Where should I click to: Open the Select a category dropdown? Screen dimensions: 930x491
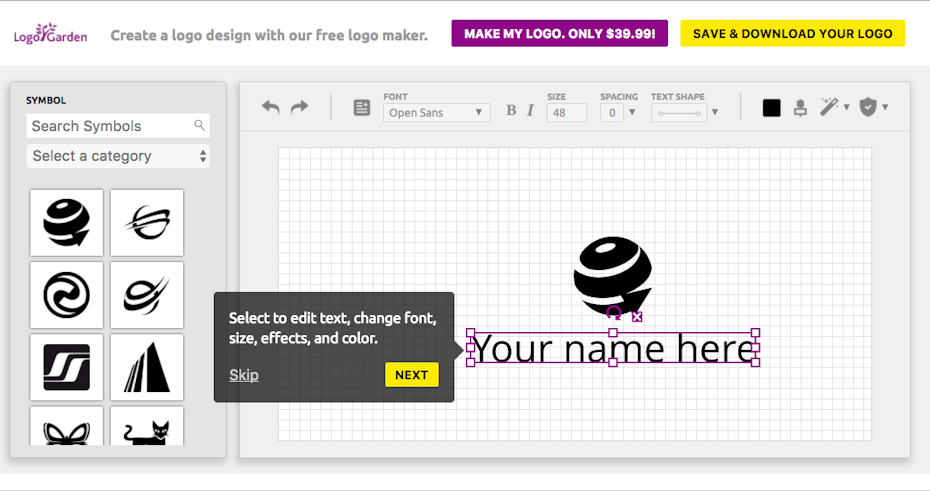tap(118, 156)
